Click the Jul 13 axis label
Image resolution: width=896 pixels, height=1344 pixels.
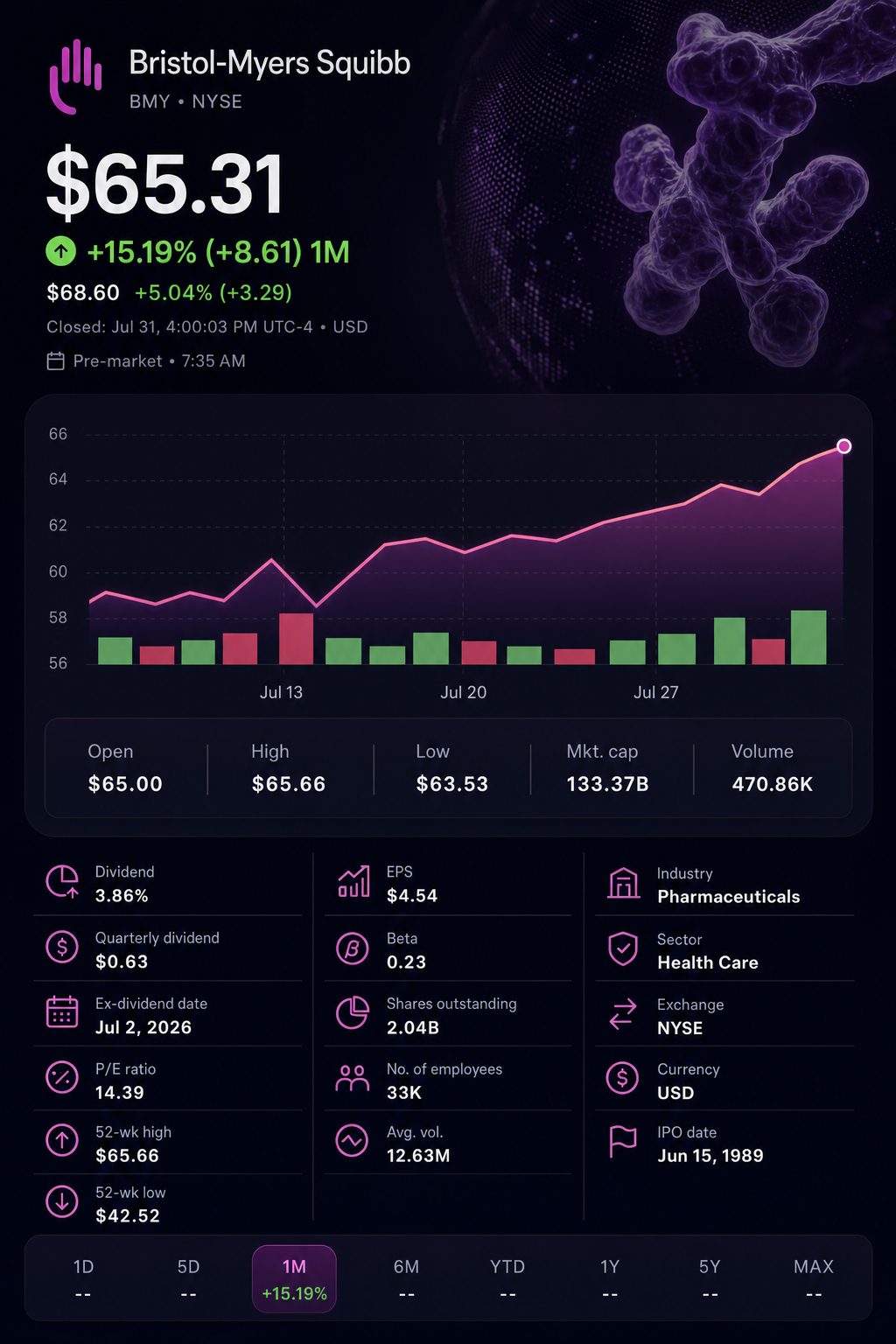[281, 692]
